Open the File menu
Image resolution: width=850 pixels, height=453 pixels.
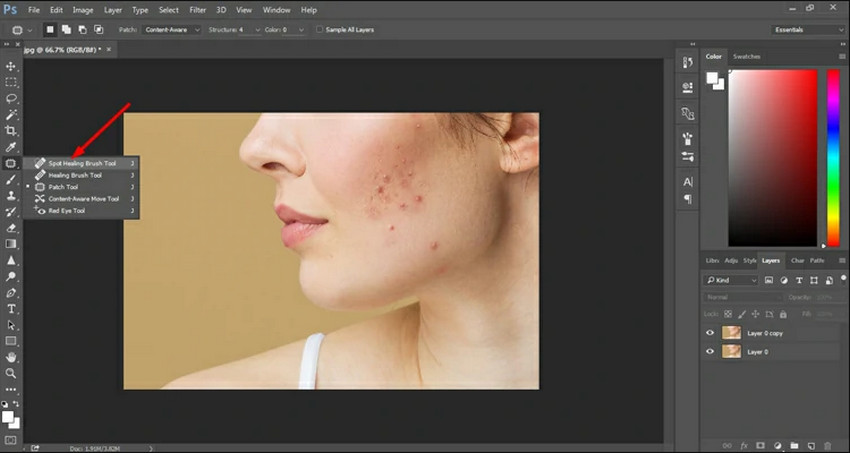[x=34, y=10]
